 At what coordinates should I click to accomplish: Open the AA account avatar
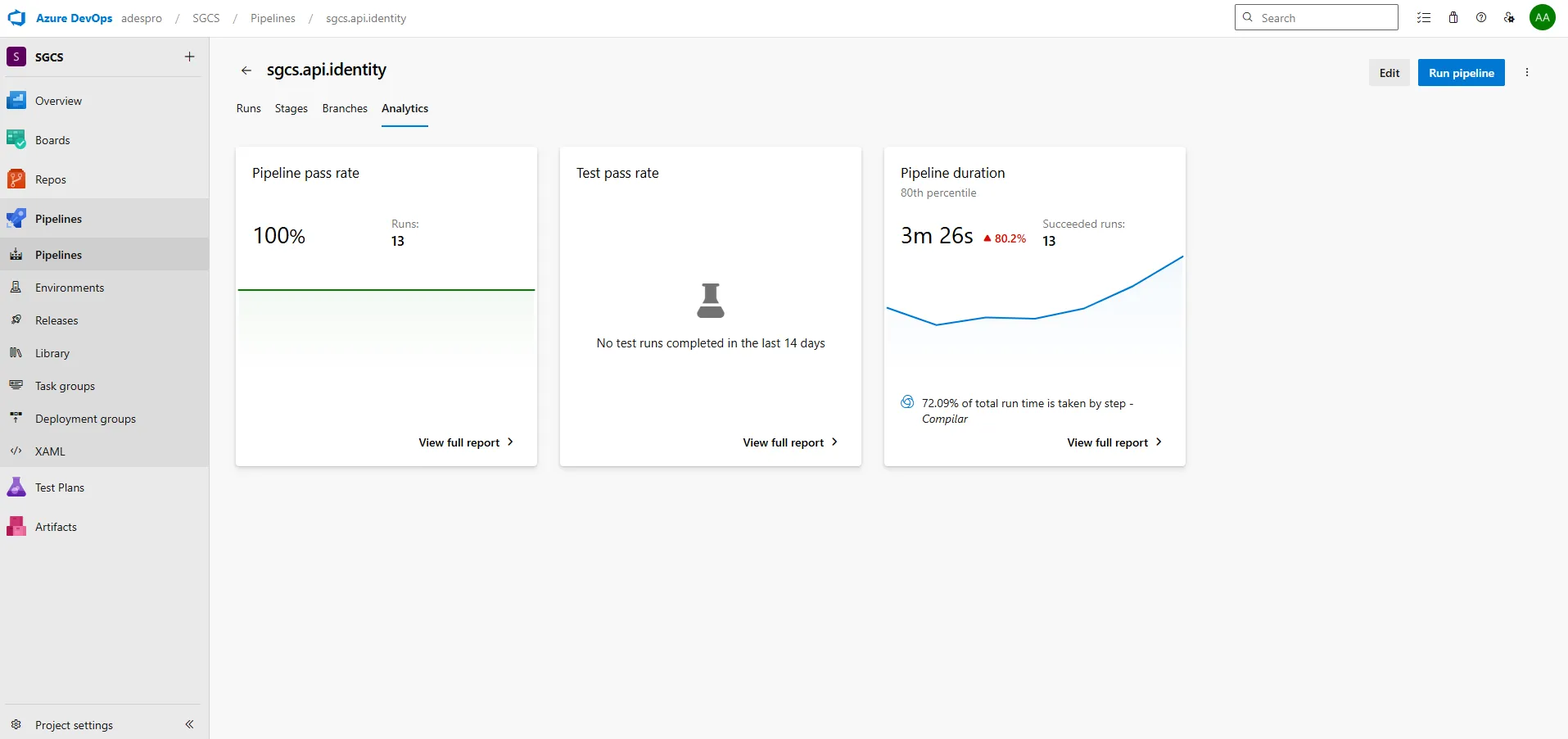pos(1543,17)
